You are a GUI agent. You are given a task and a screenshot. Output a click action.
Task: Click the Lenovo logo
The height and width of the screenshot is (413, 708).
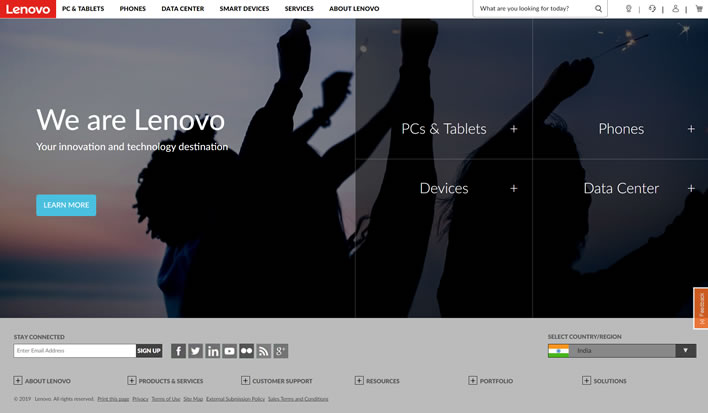(x=27, y=9)
